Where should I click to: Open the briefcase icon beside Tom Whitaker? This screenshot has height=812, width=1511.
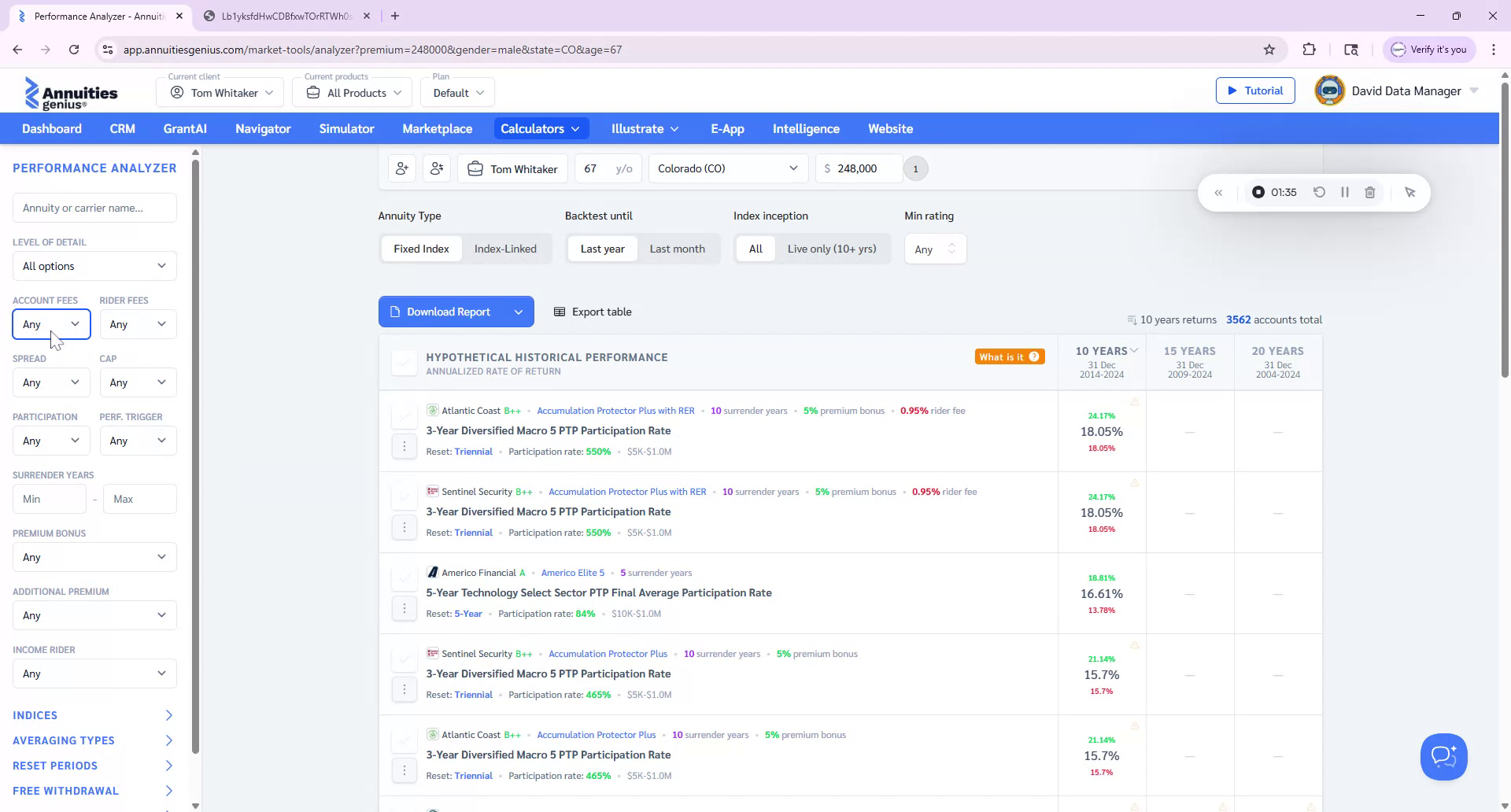pos(475,168)
